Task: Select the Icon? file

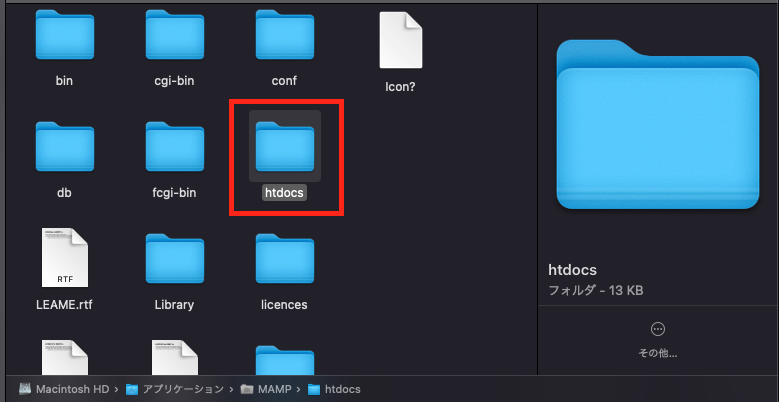Action: pyautogui.click(x=400, y=40)
